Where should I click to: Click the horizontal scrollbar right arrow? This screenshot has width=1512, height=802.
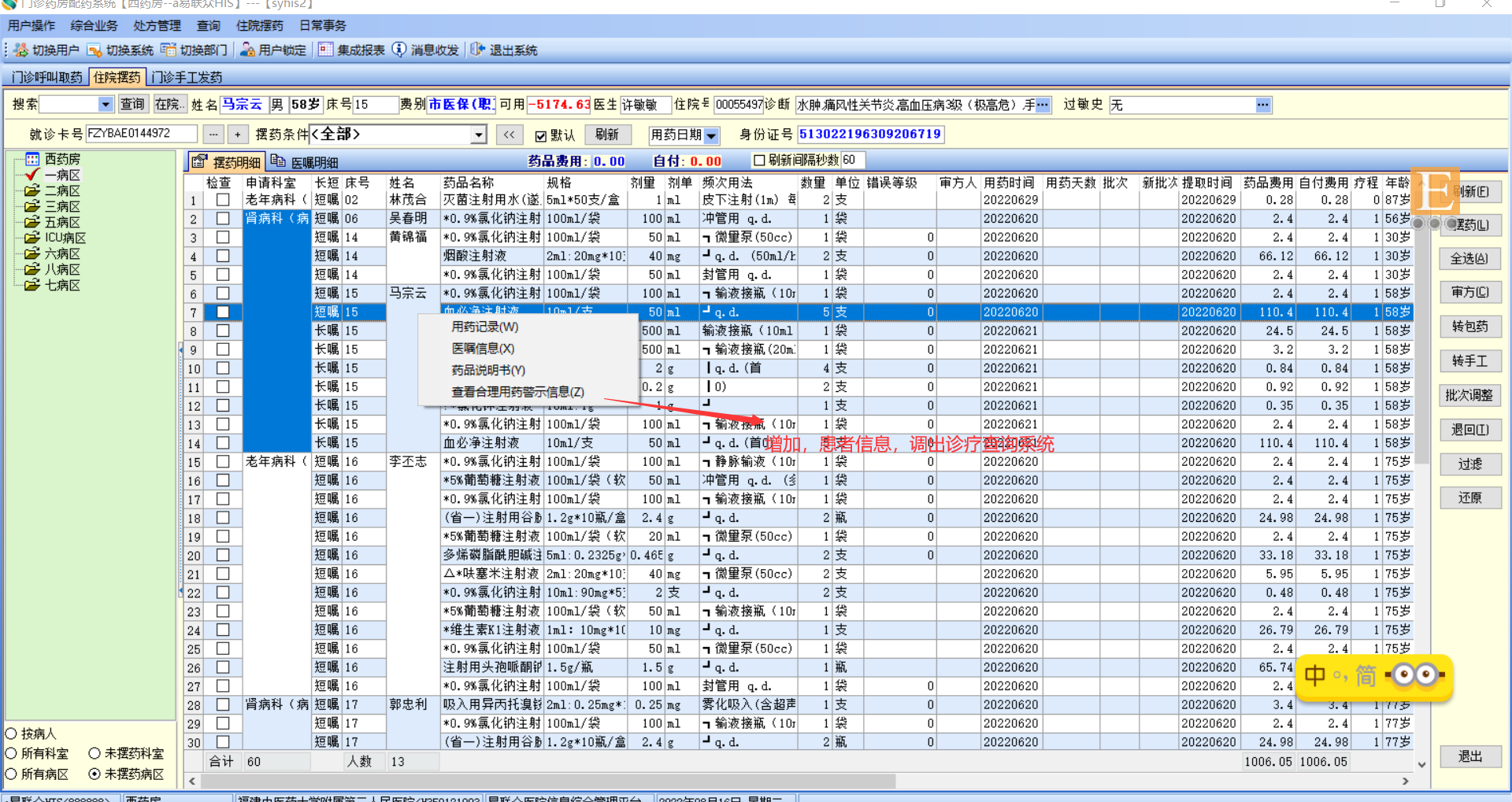1406,781
